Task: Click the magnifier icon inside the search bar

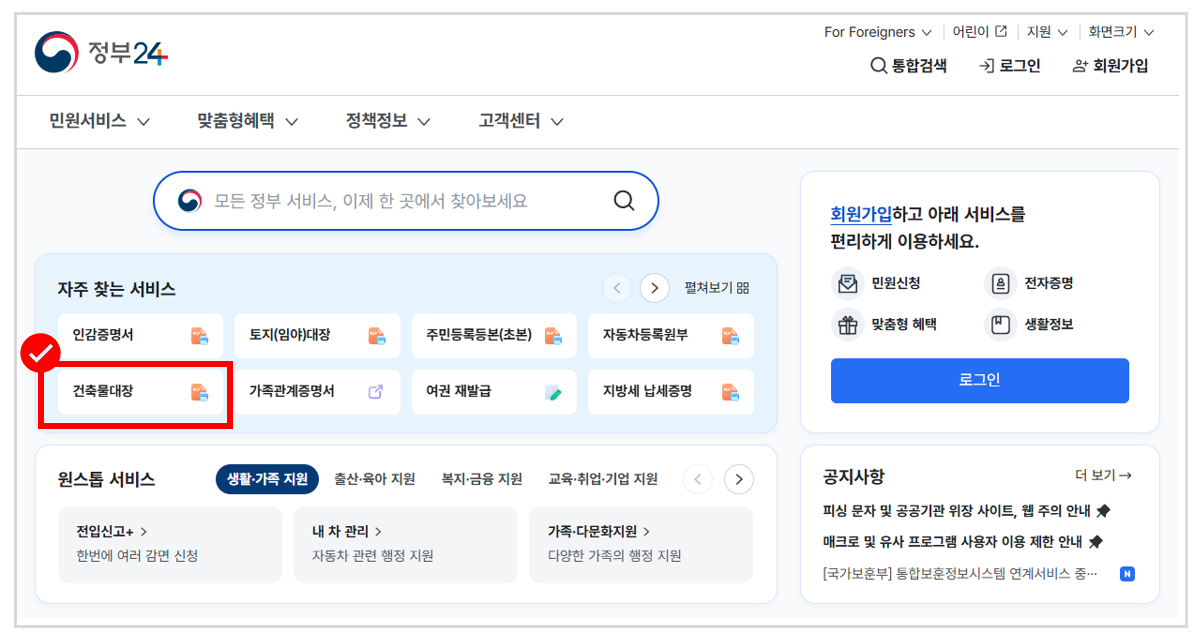Action: (x=624, y=200)
